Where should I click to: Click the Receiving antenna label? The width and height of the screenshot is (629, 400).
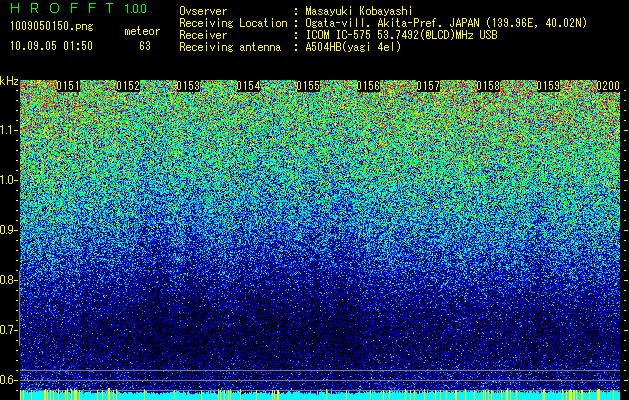tap(230, 47)
